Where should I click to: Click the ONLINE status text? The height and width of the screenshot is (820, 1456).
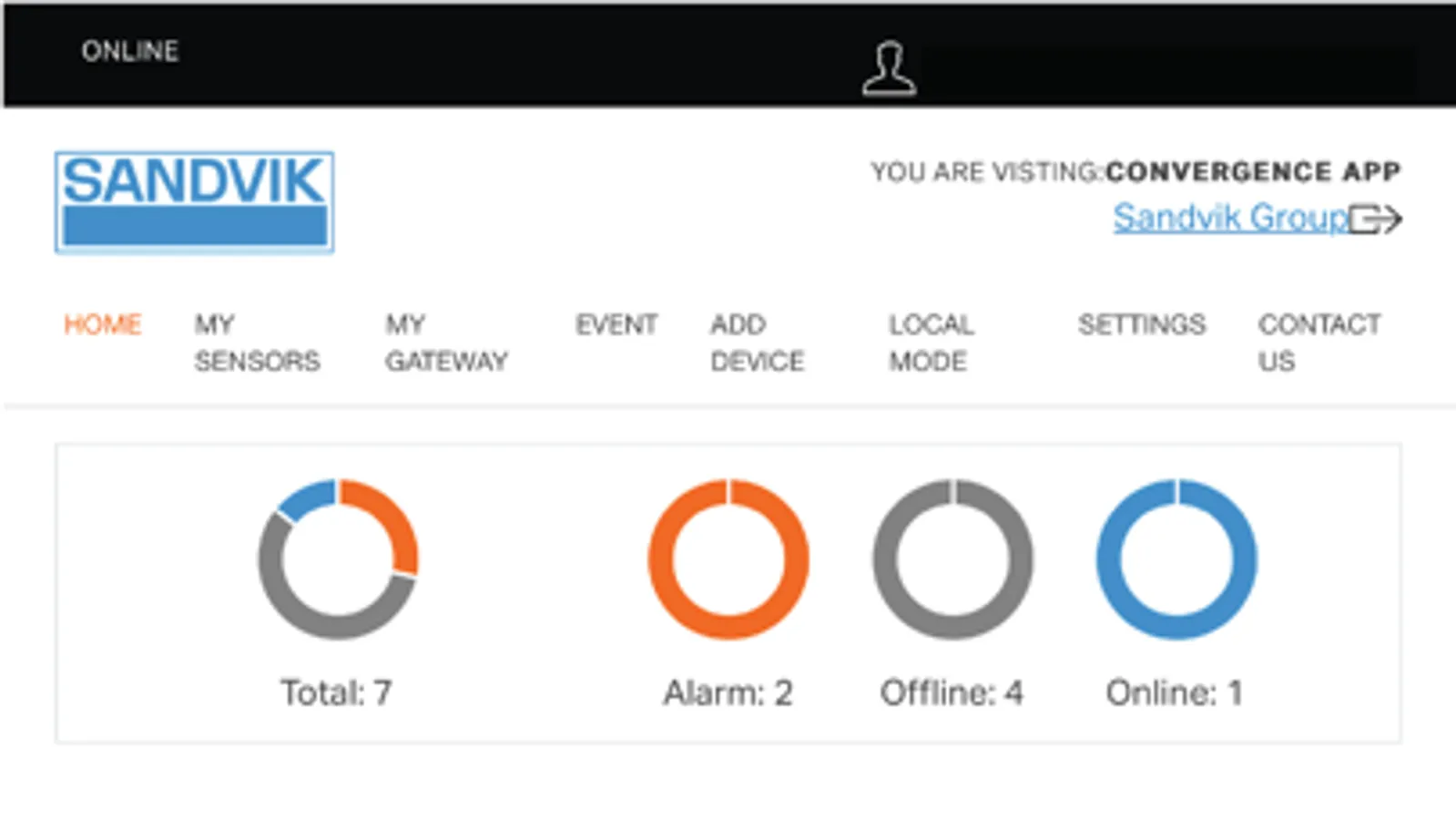(x=130, y=51)
